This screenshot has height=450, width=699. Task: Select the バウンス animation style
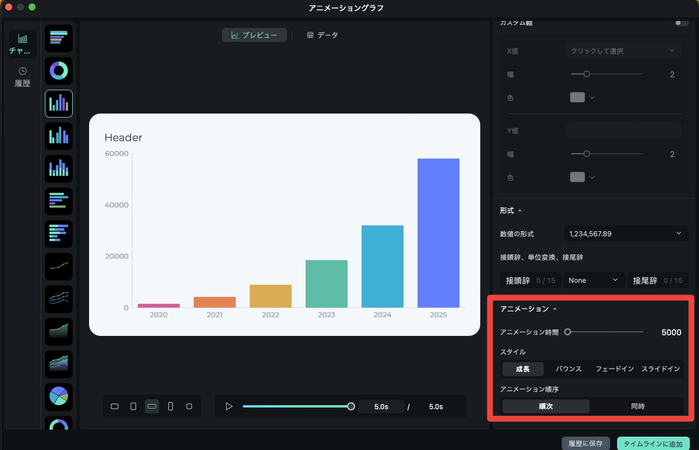(568, 369)
